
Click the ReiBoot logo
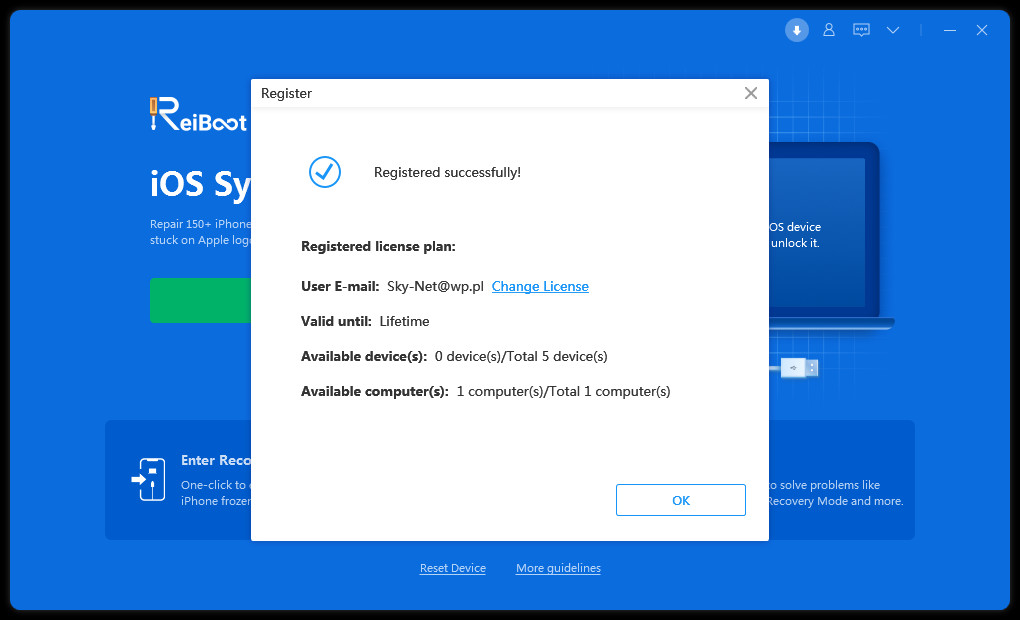click(198, 115)
